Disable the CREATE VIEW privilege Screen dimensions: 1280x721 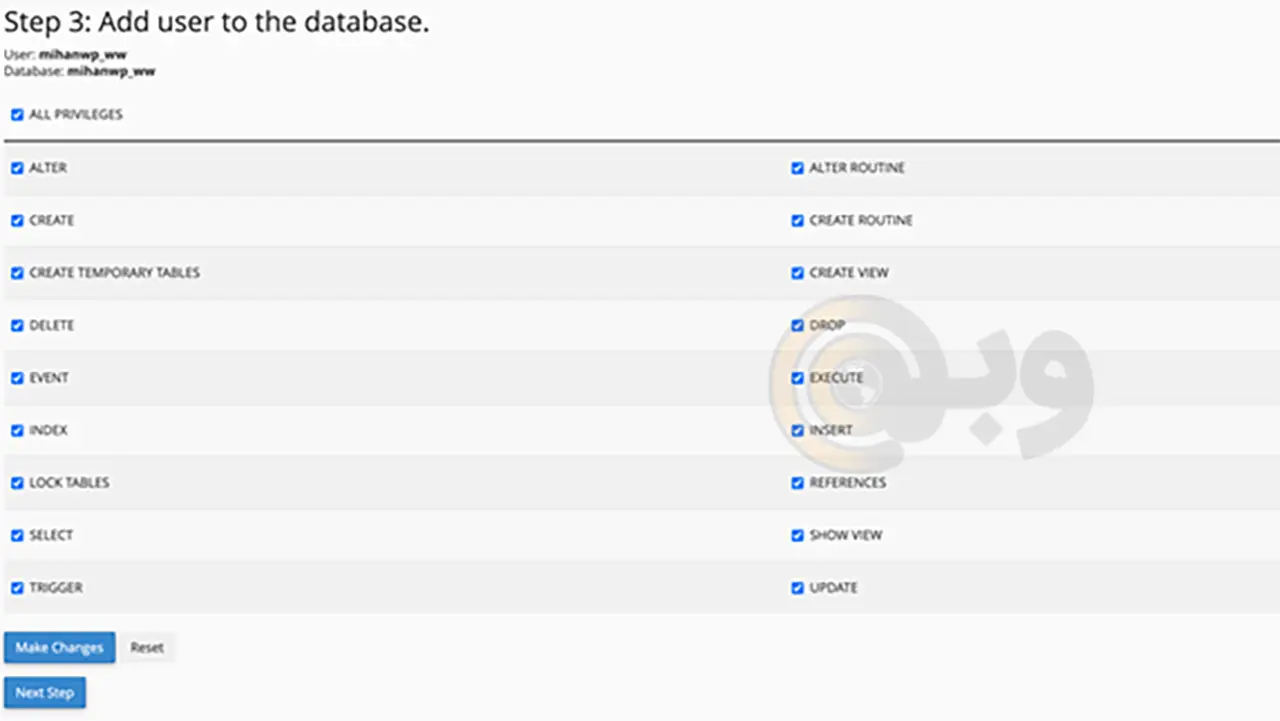pos(797,273)
